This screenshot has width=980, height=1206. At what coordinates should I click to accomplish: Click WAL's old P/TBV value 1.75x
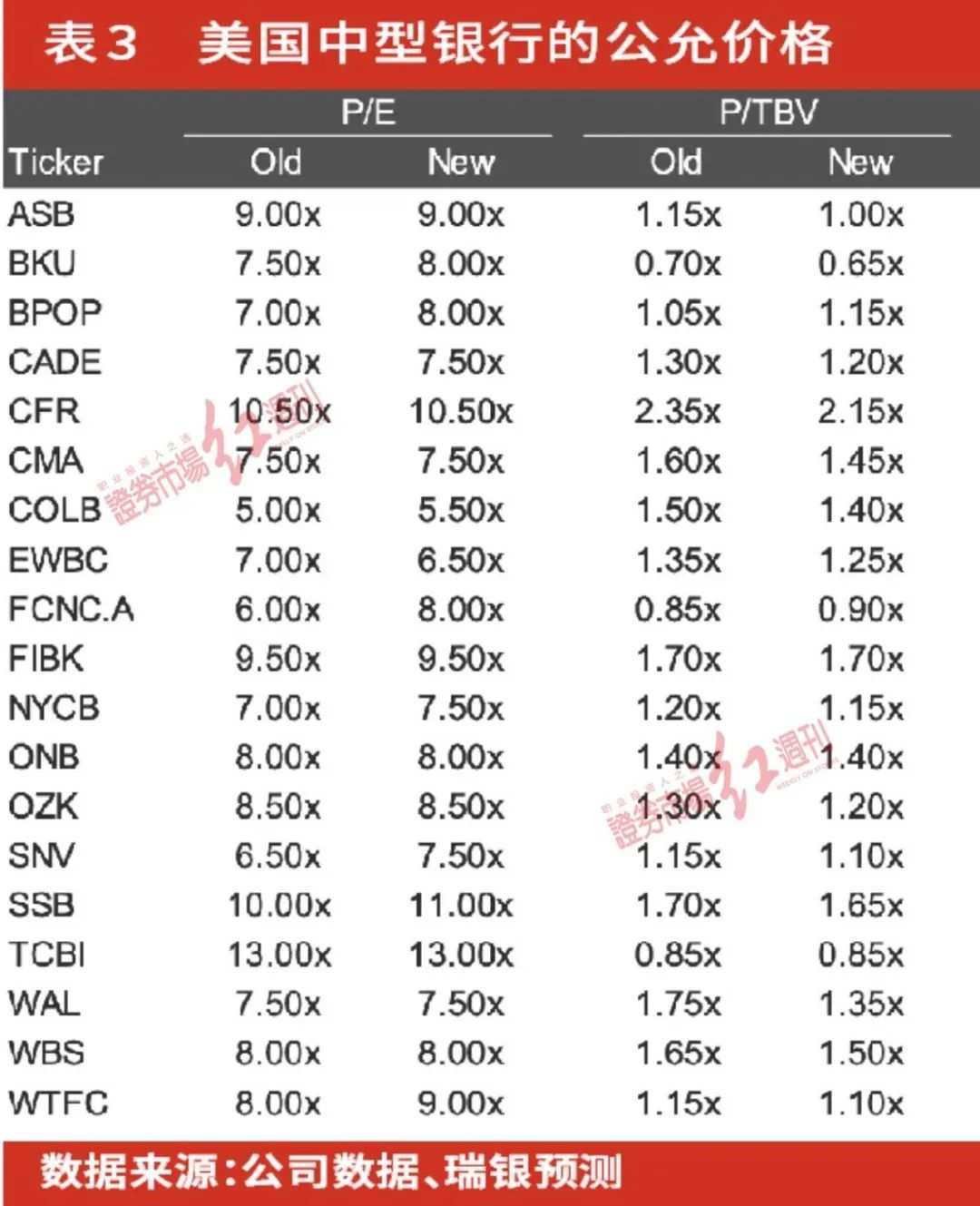pyautogui.click(x=678, y=1004)
